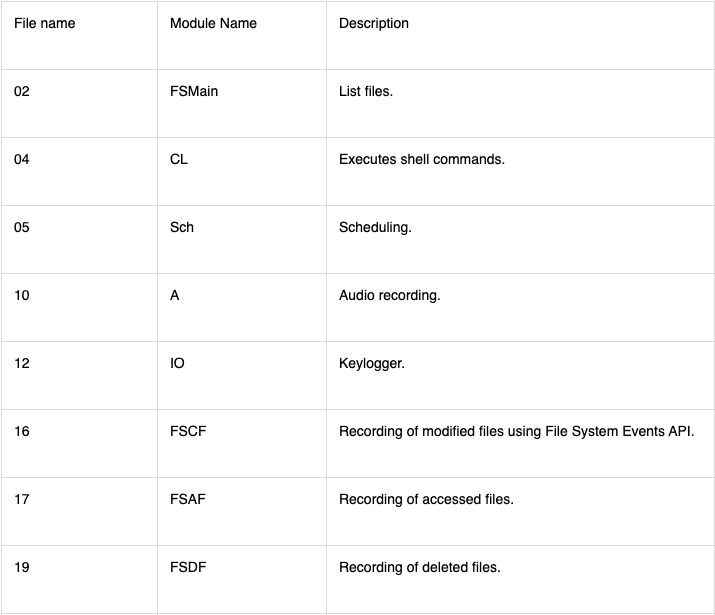This screenshot has height=615, width=715.
Task: Select the FSAF module name cell
Action: tap(188, 499)
